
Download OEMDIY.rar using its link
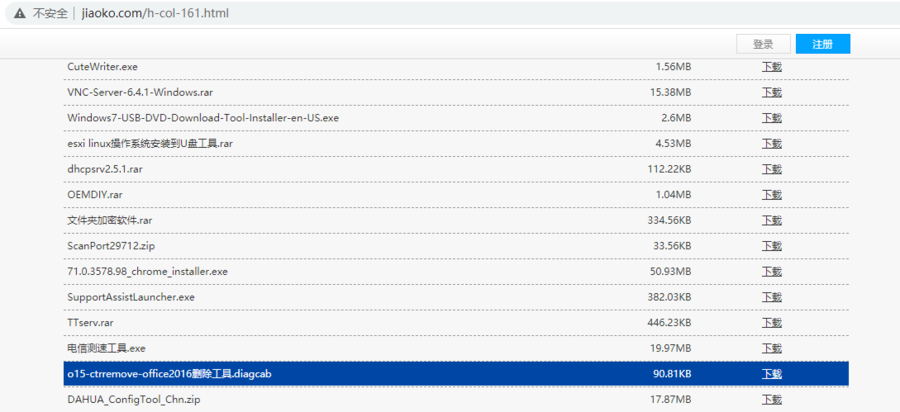(772, 194)
